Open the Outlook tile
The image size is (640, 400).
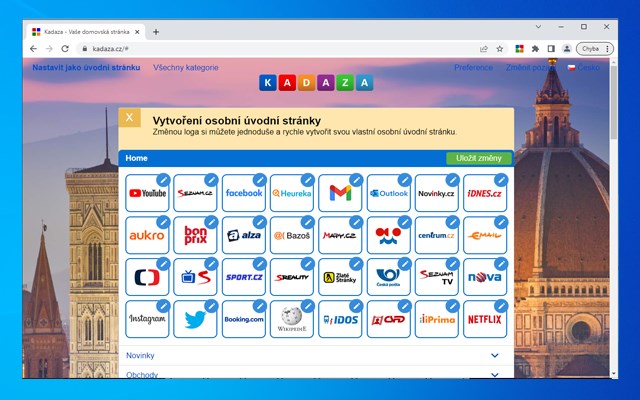click(389, 193)
